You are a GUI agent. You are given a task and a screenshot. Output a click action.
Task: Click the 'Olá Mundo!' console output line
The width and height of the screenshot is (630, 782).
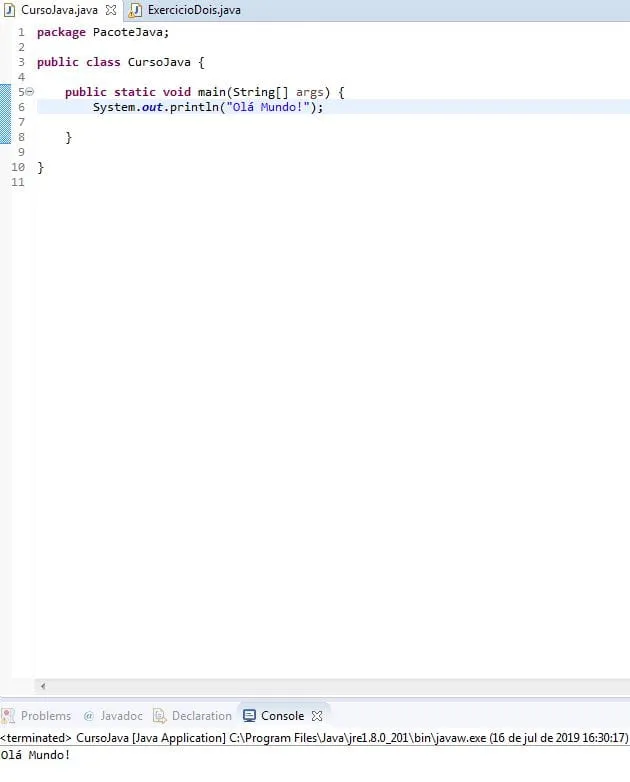click(x=35, y=755)
